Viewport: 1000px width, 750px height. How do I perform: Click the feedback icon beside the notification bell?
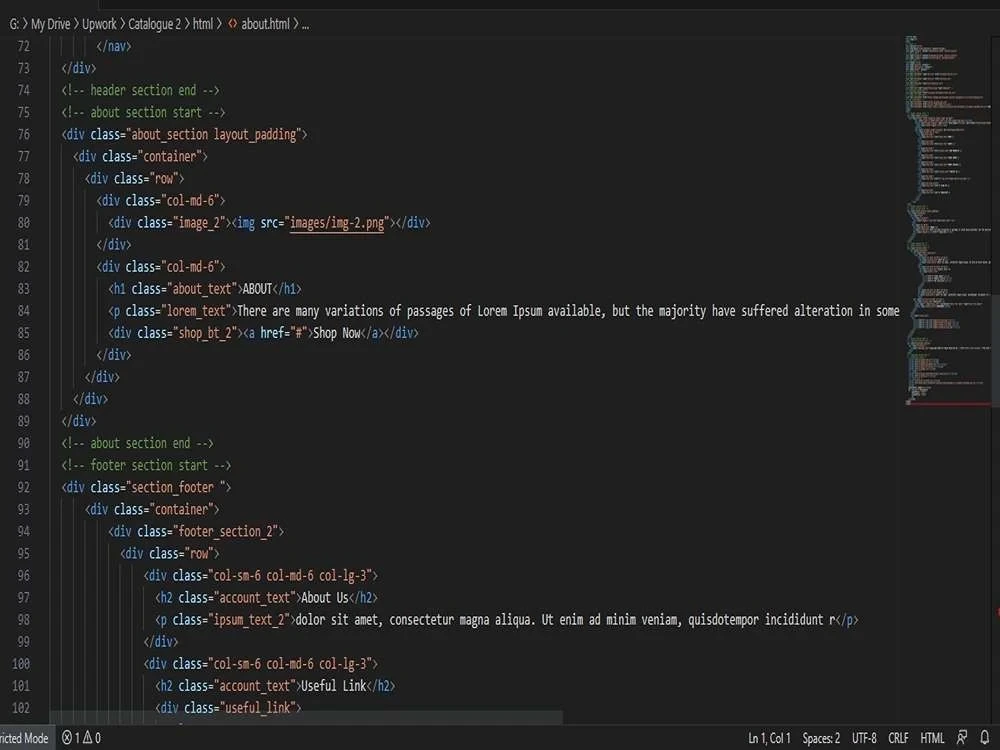tap(961, 738)
